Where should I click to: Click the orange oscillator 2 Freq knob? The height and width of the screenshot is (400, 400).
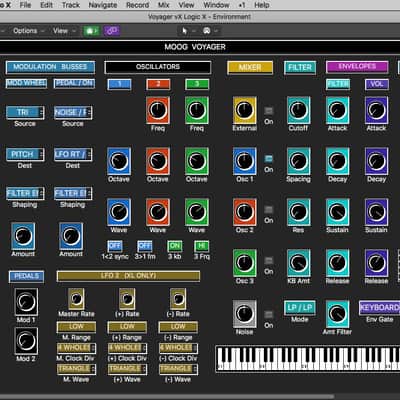click(x=158, y=110)
